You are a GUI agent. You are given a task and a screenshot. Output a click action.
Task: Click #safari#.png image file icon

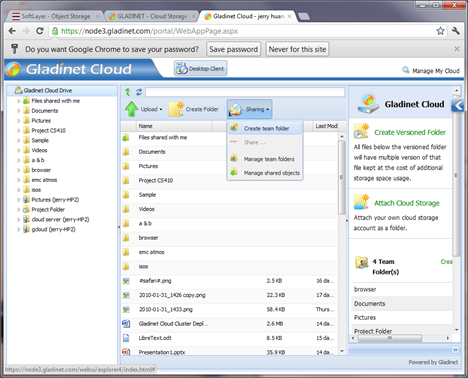126,281
